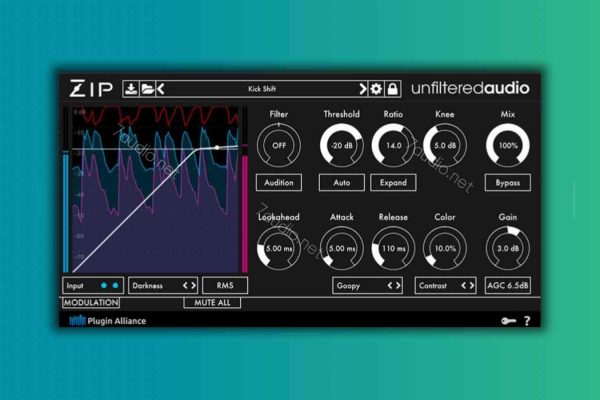The image size is (600, 400).
Task: Toggle the preset lock icon
Action: [x=393, y=89]
